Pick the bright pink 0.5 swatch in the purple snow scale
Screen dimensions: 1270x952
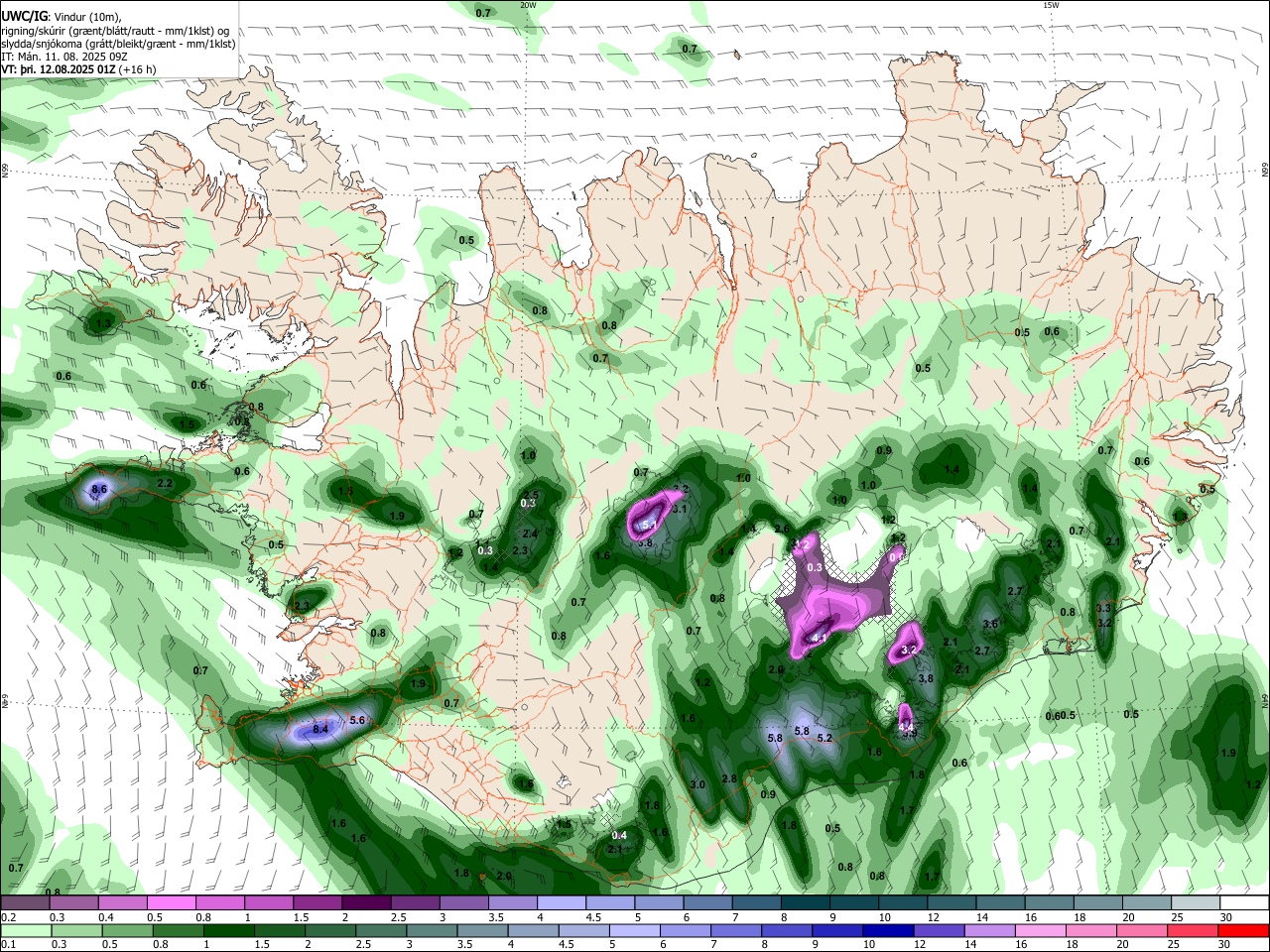pos(171,902)
